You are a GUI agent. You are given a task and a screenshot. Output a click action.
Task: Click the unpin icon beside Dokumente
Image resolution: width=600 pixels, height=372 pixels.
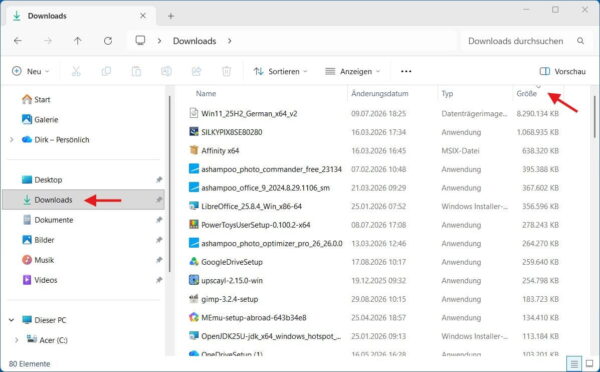click(159, 220)
